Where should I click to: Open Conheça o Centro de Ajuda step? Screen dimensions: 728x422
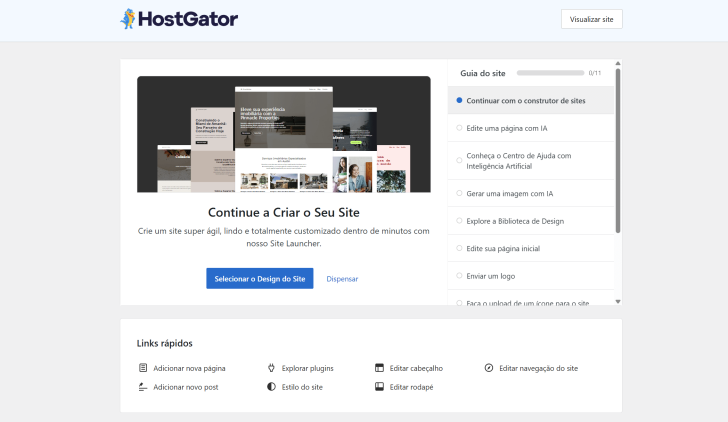pos(531,161)
